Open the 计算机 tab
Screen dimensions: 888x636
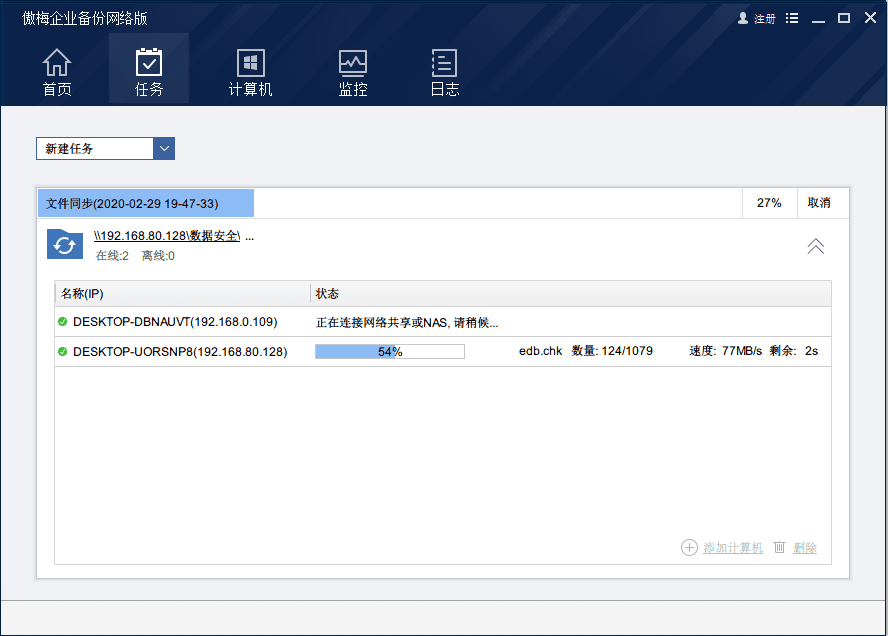(x=250, y=72)
